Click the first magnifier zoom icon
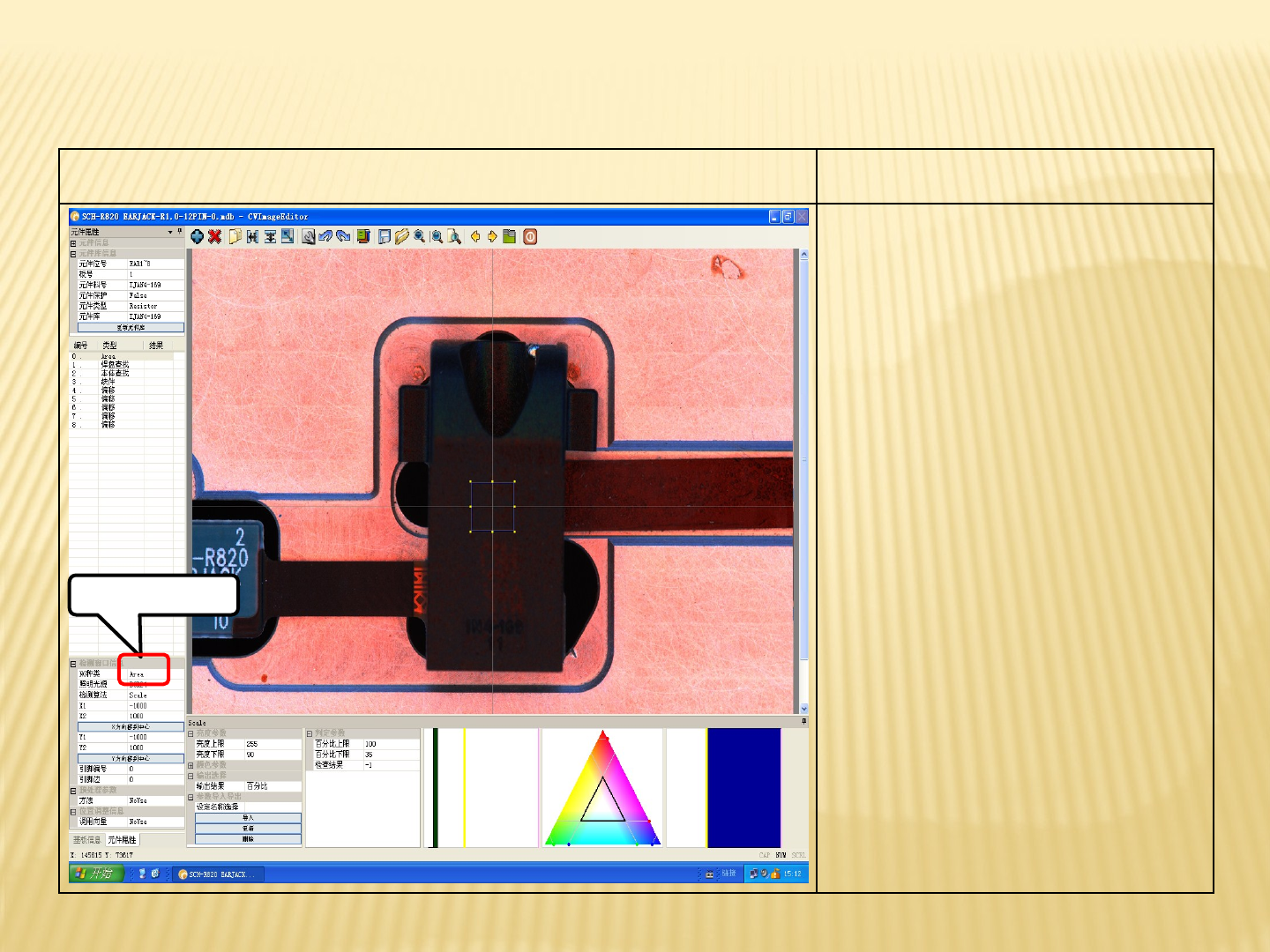This screenshot has height=952, width=1270. click(x=420, y=236)
